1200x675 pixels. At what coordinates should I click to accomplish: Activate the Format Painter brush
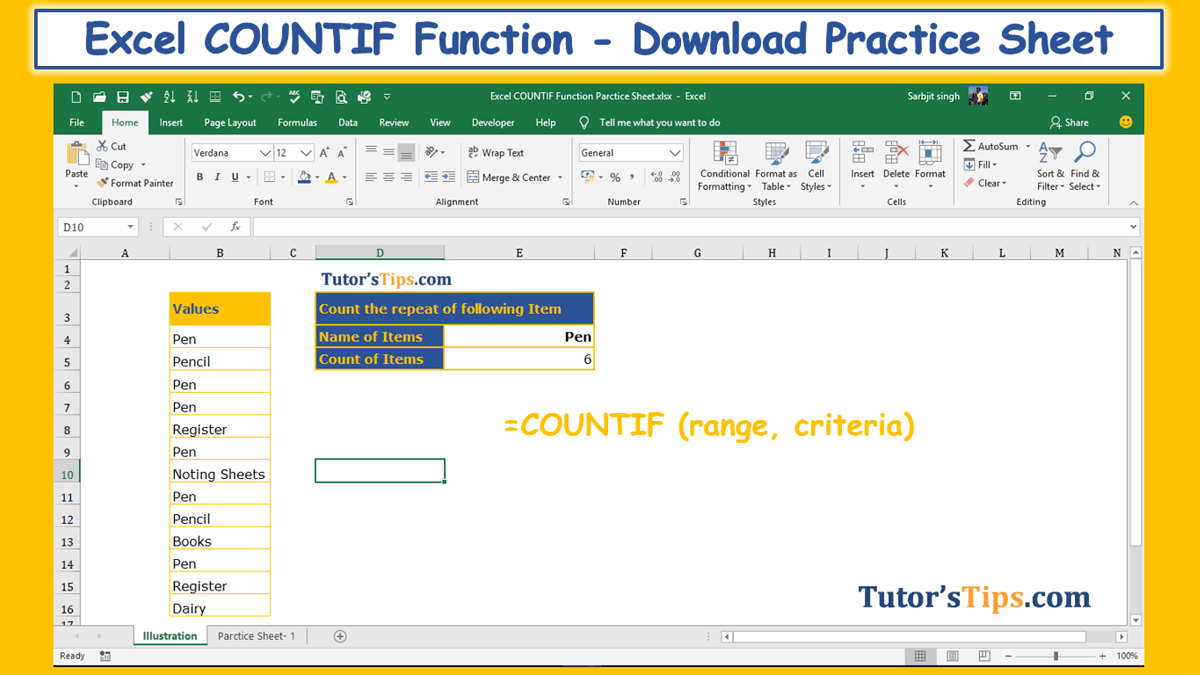[x=135, y=183]
